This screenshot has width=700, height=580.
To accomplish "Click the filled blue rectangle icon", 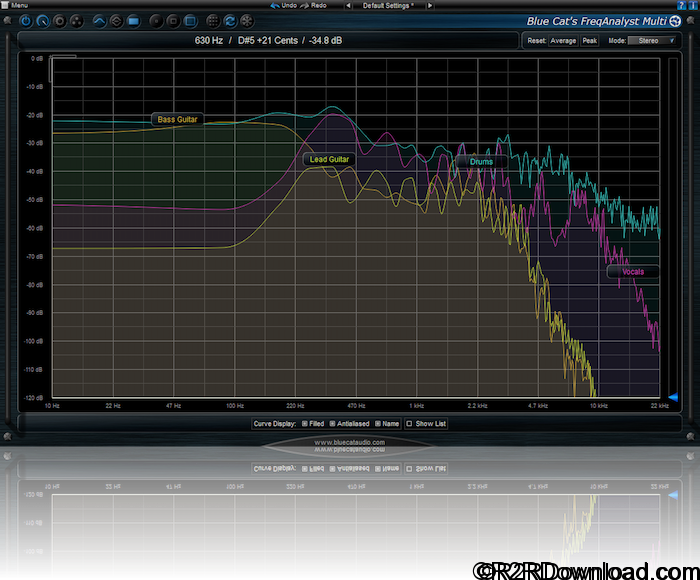I will coord(133,21).
